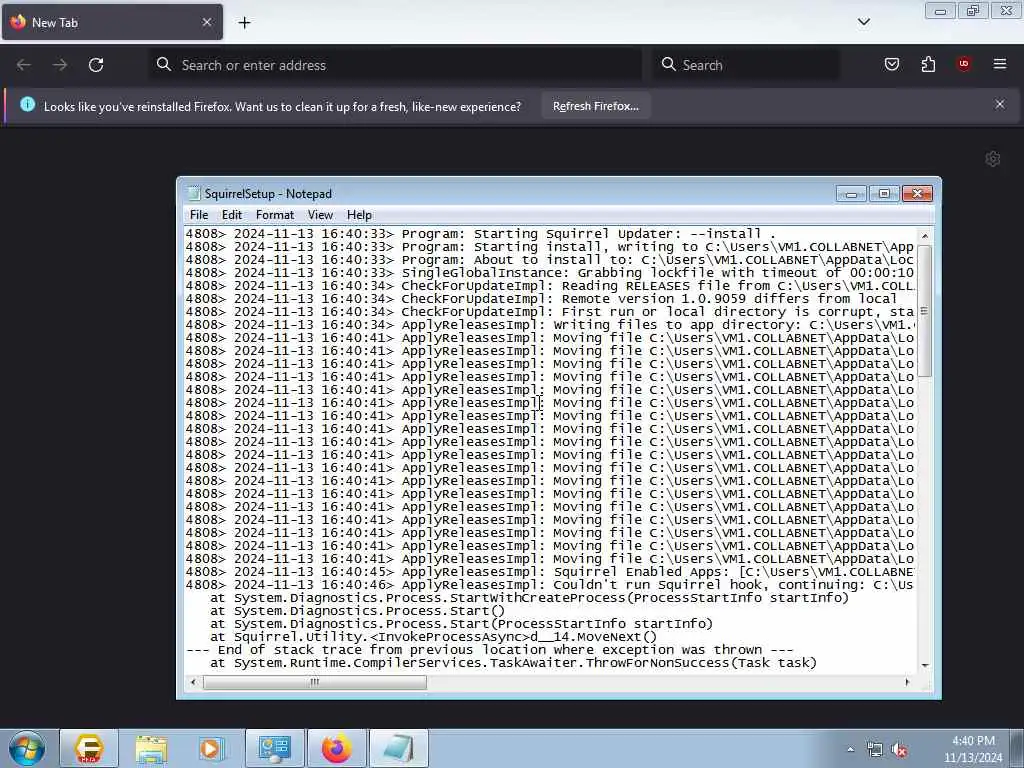Open the Firefox taskbar icon
This screenshot has width=1024, height=768.
[336, 748]
